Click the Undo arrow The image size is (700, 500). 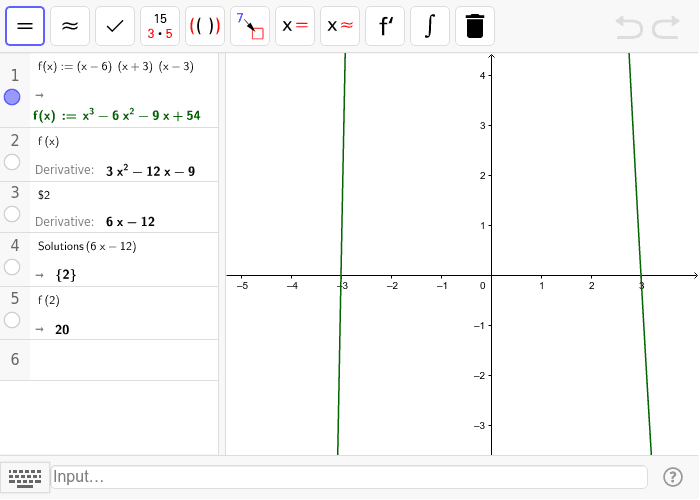coord(629,27)
